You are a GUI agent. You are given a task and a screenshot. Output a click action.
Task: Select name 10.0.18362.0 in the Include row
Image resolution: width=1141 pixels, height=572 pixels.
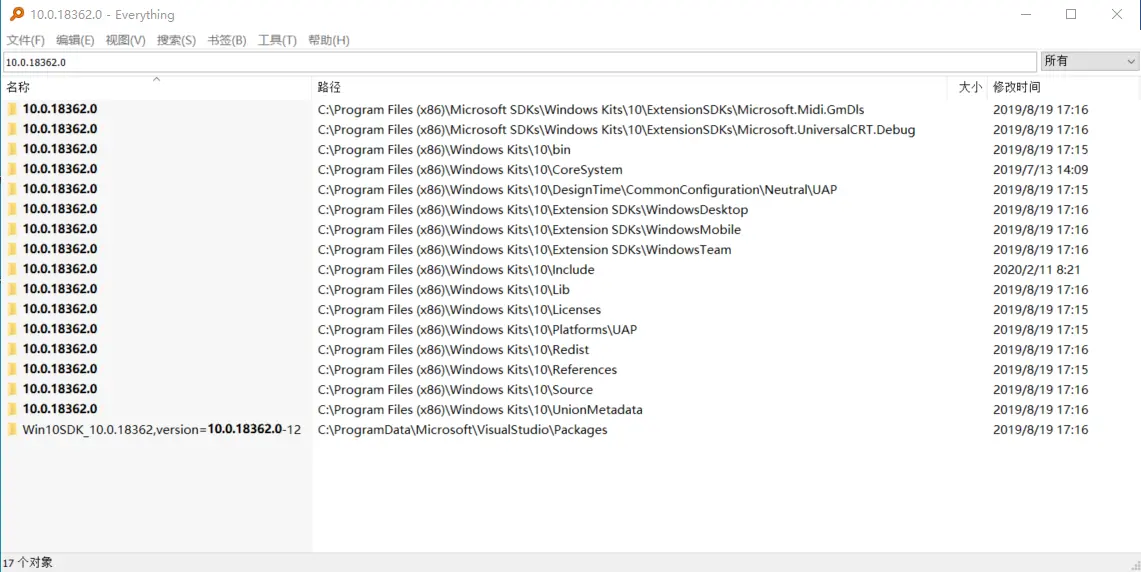60,269
